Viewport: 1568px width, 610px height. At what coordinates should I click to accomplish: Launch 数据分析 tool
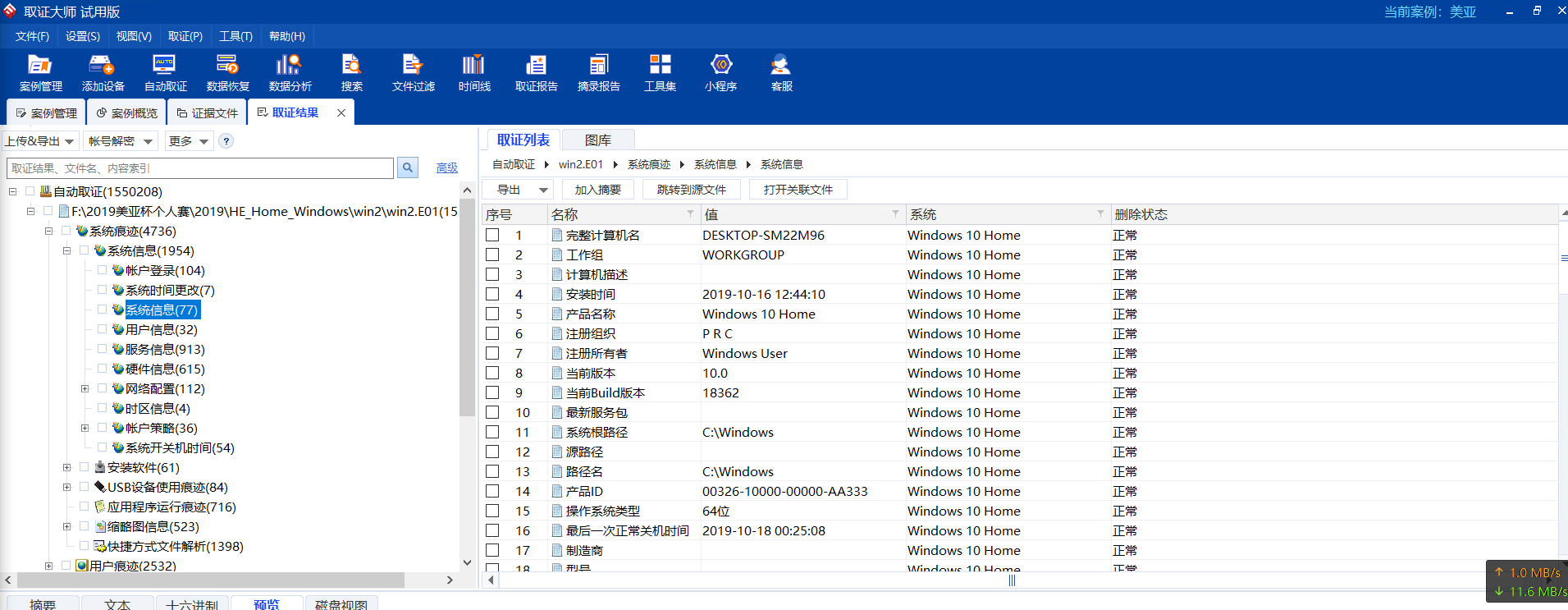[290, 73]
